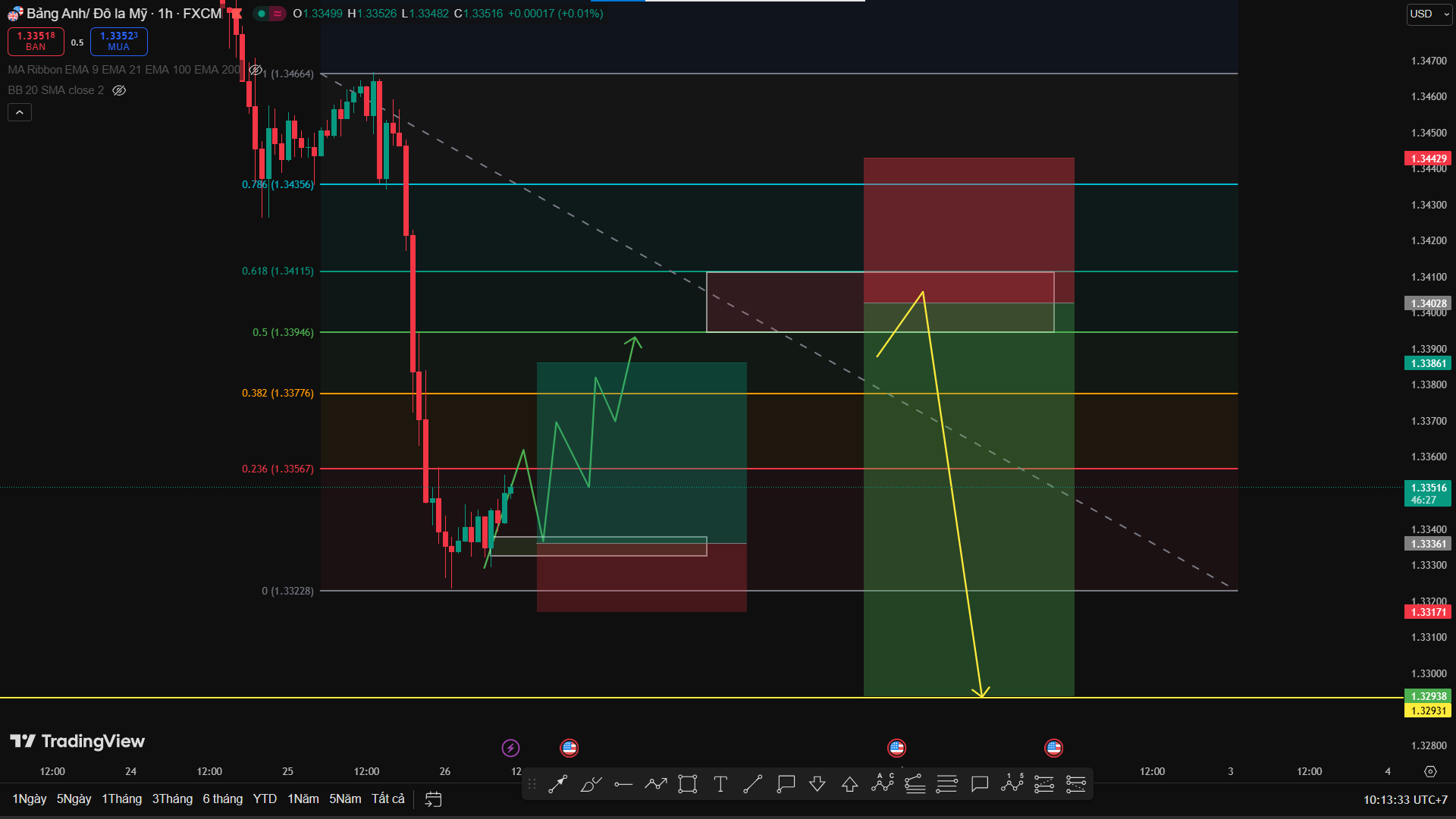Select the Brush drawing tool

[x=590, y=784]
